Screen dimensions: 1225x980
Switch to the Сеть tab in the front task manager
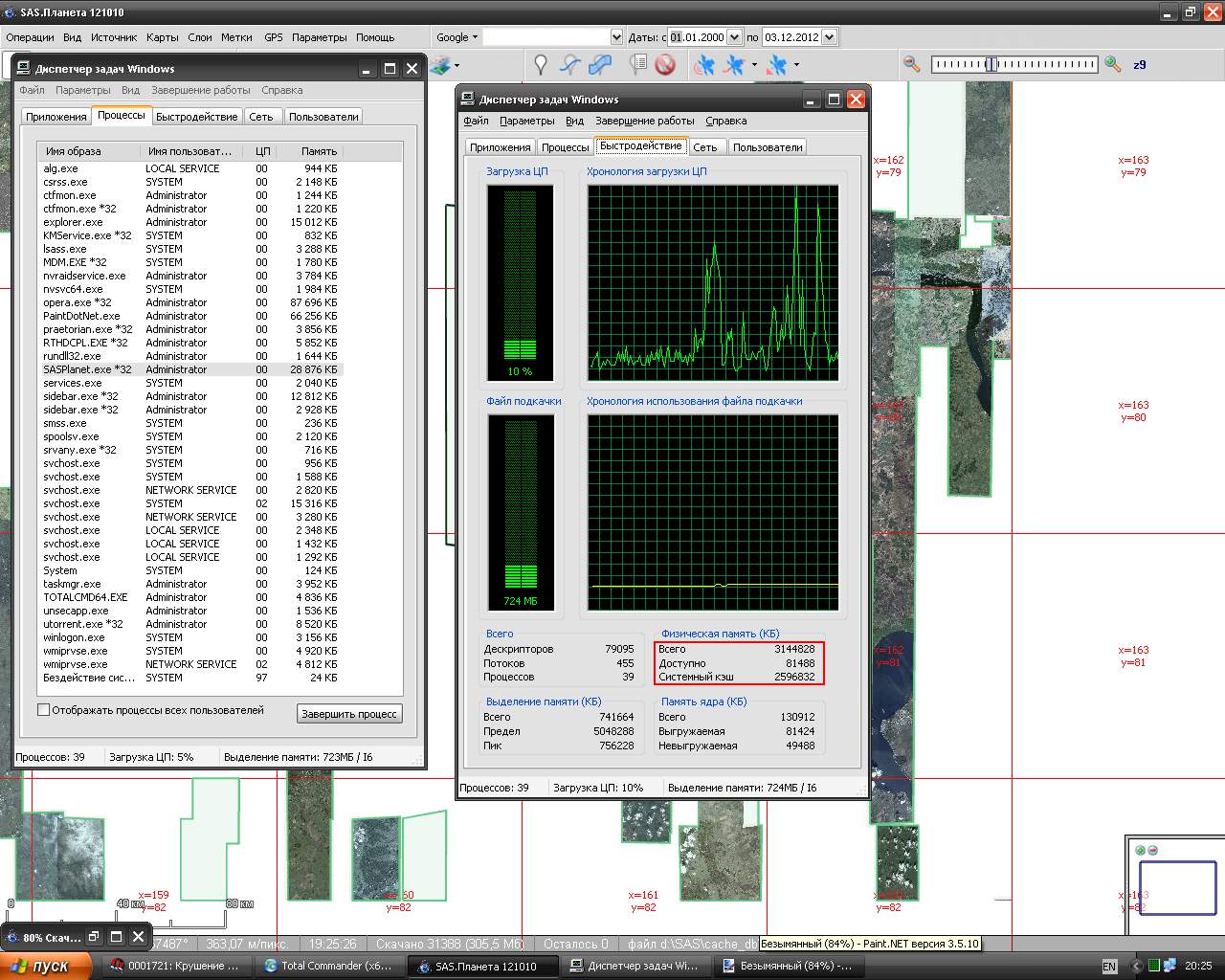[705, 147]
